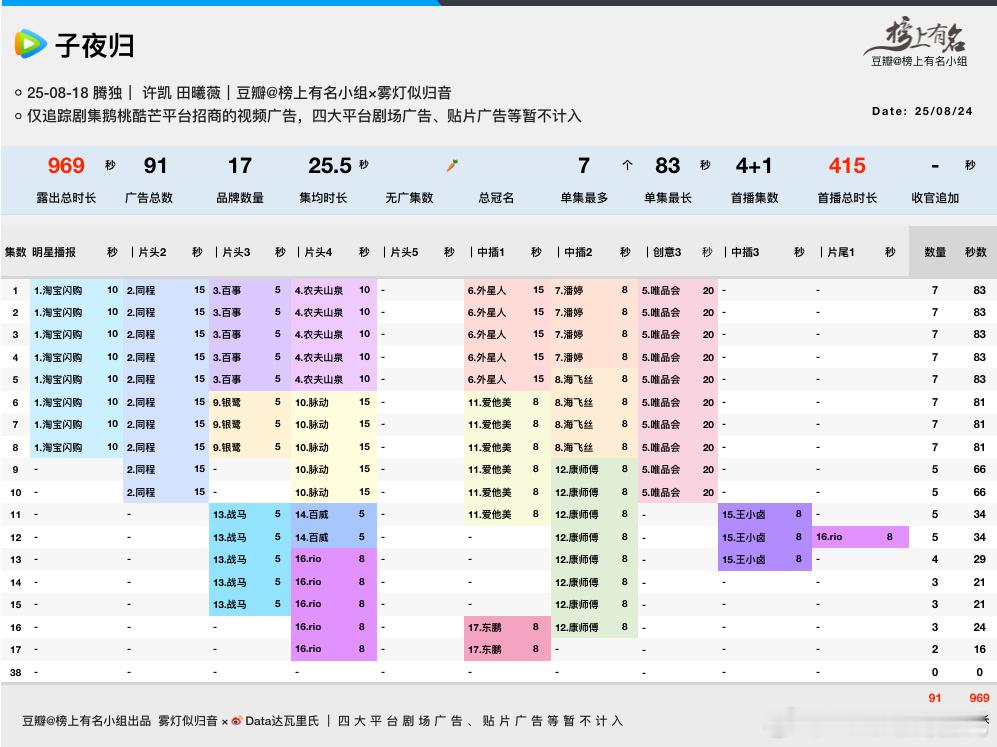The height and width of the screenshot is (747, 997).
Task: Click 10.脉动 in episode 9 row
Action: click(x=312, y=470)
